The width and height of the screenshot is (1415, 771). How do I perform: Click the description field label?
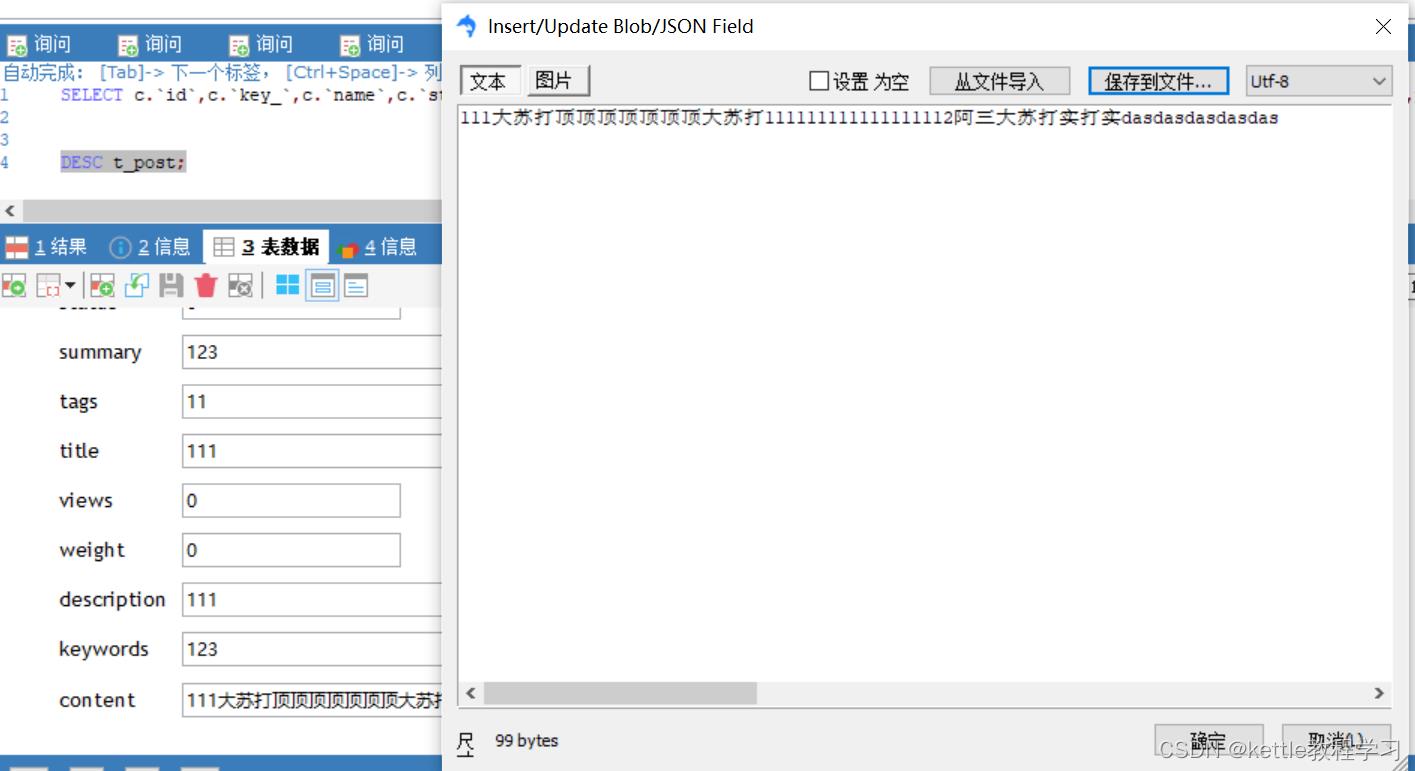tap(112, 600)
